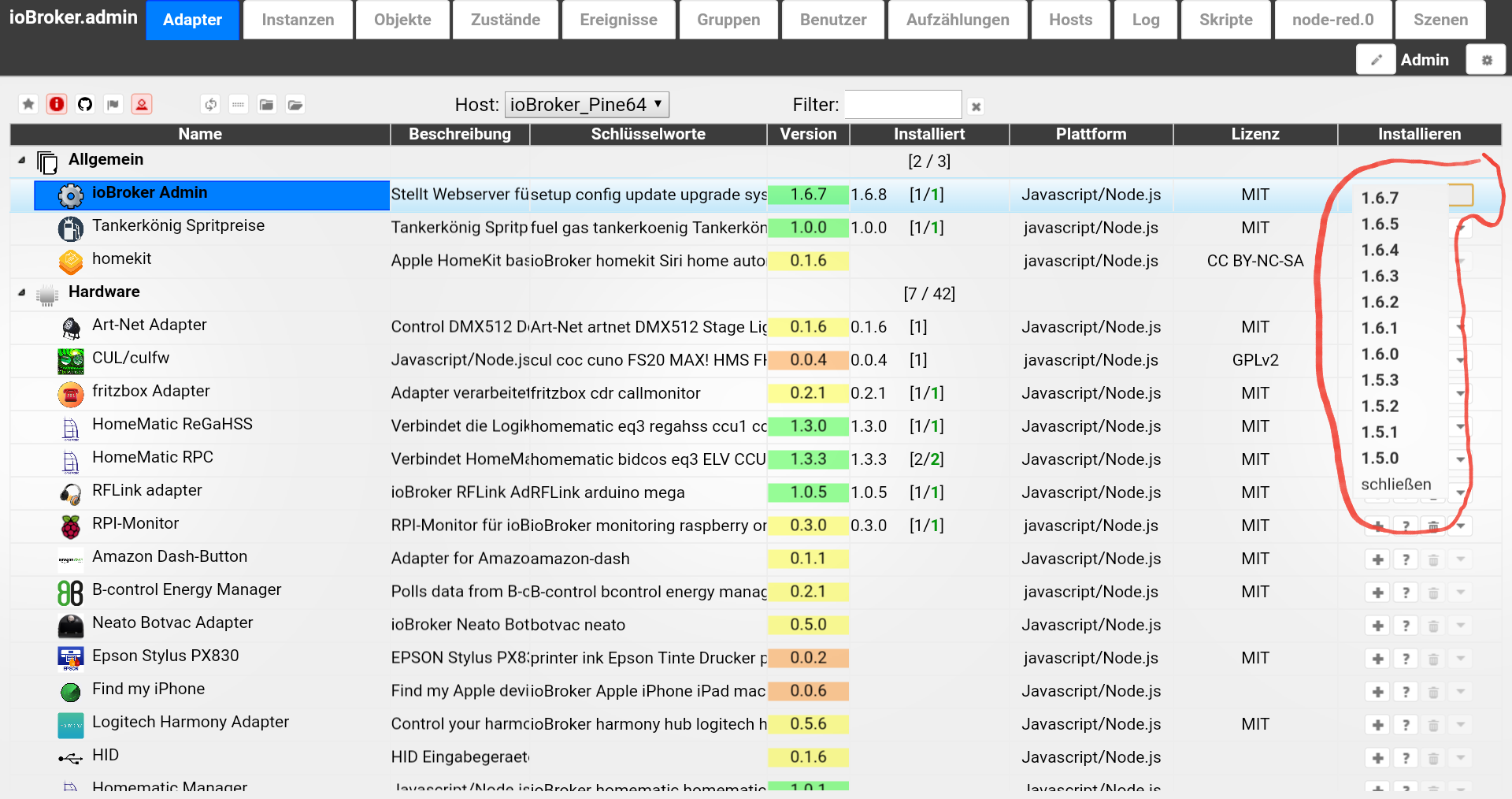
Task: Click the Lizenz column header
Action: coord(1255,134)
